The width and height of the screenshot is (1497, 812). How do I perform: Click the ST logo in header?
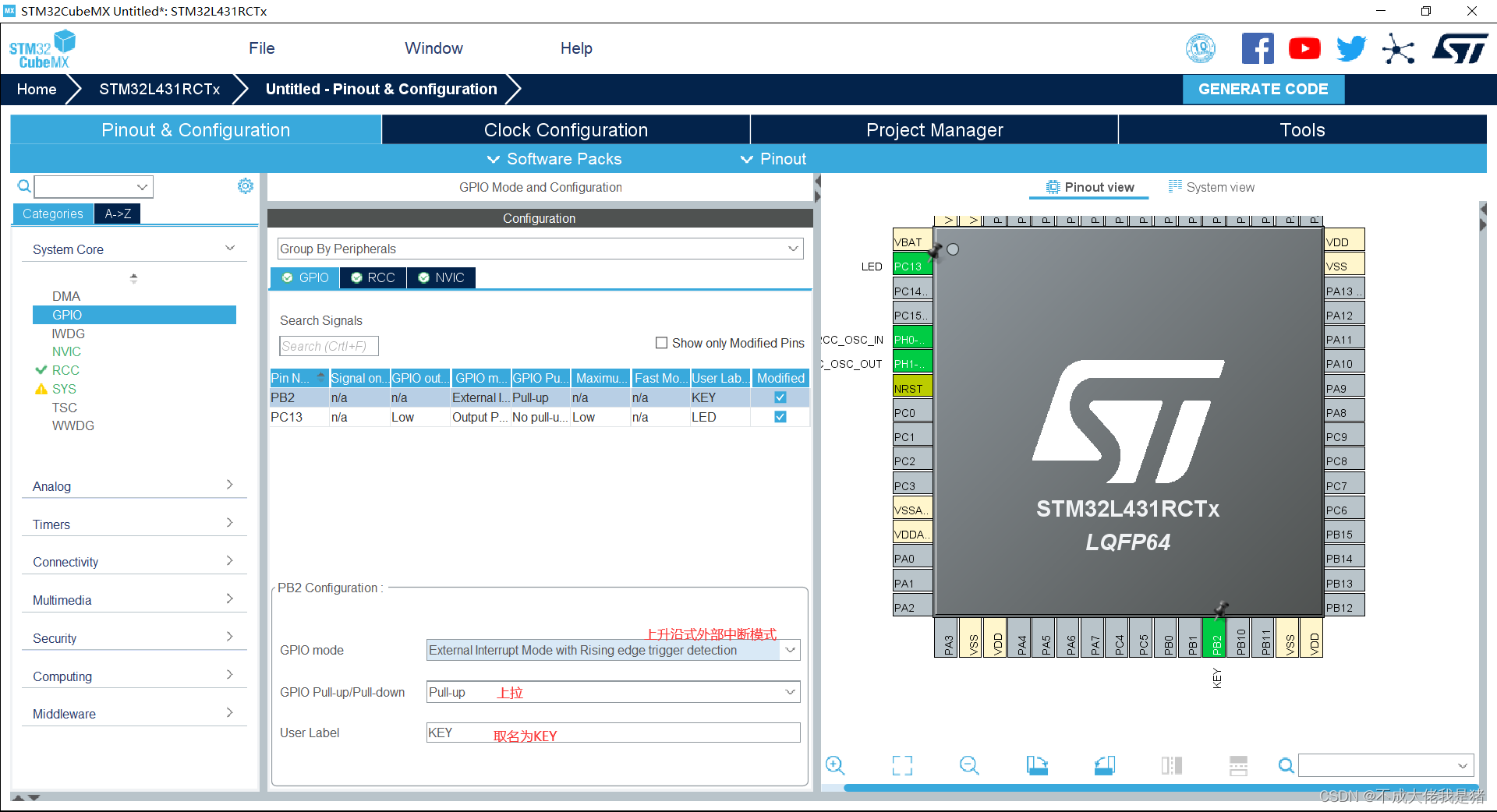[1460, 48]
